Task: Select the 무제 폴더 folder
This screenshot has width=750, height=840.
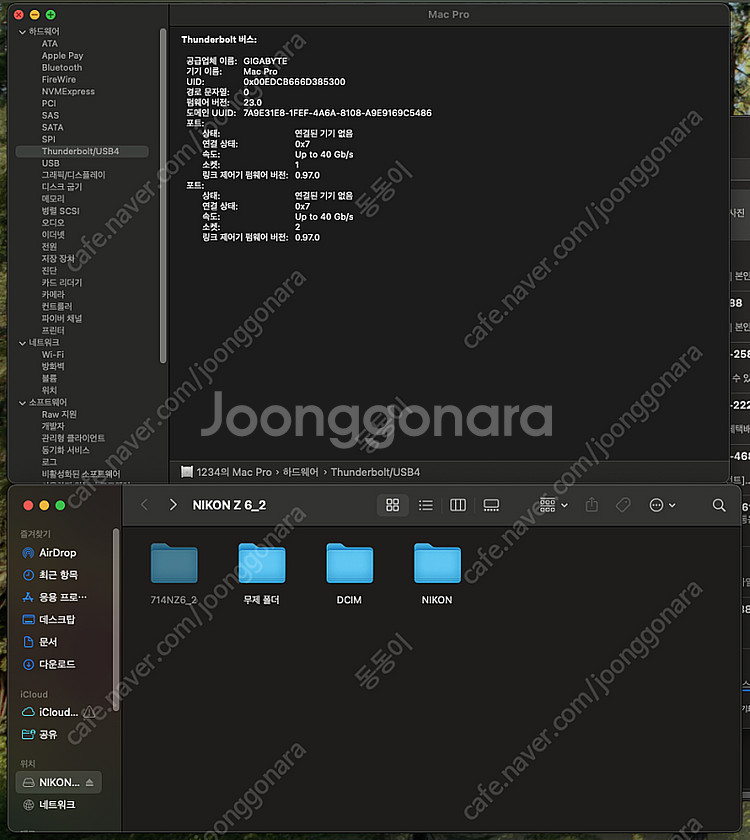Action: [261, 573]
